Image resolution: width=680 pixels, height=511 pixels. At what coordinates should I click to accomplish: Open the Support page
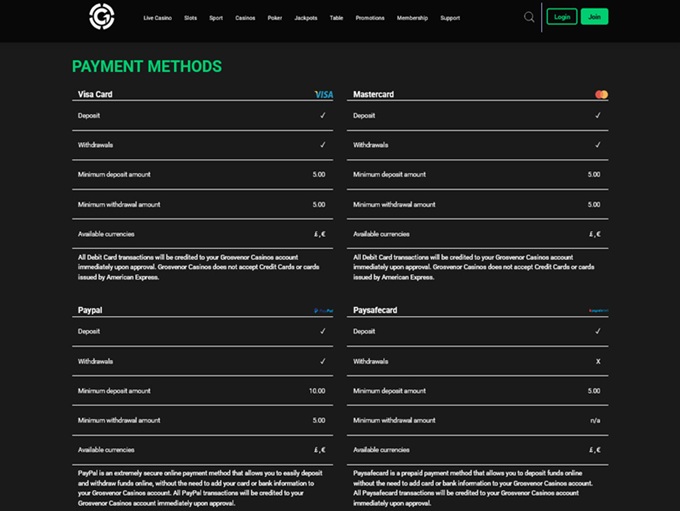click(x=450, y=18)
